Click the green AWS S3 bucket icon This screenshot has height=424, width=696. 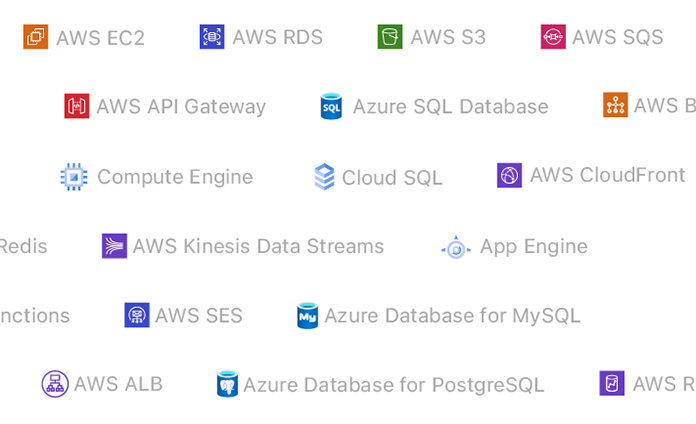pos(390,37)
